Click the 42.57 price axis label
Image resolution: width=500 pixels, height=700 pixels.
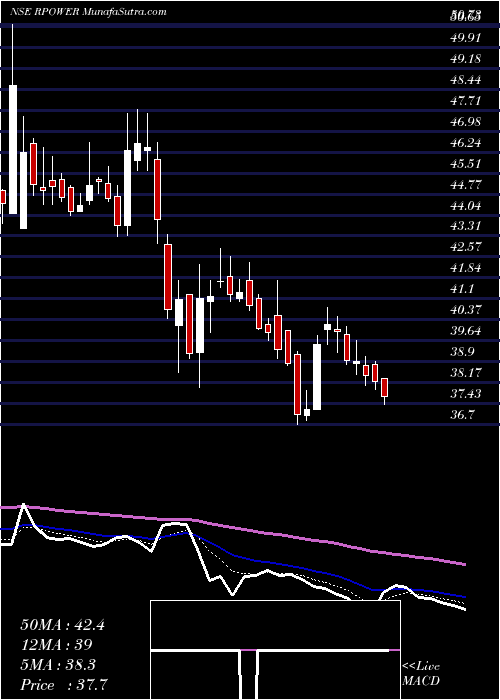click(465, 247)
